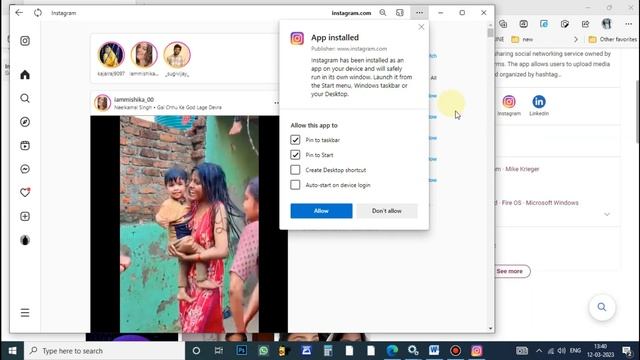Click the ENG language indicator
The height and width of the screenshot is (360, 640).
point(576,351)
